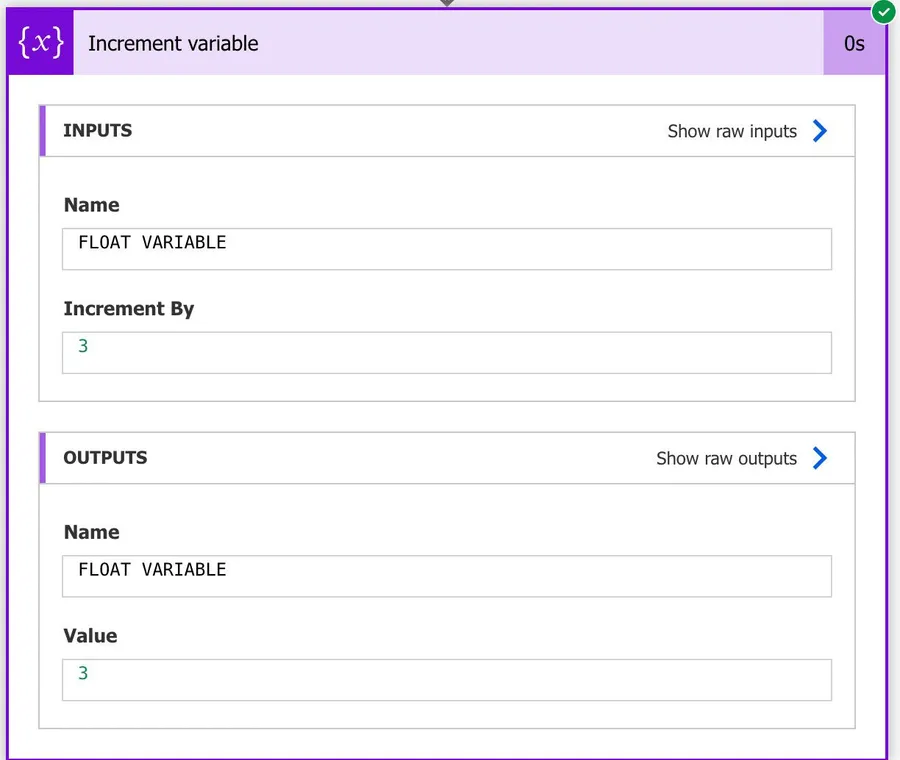The width and height of the screenshot is (900, 760).
Task: Click the connector arrow above the action card
Action: (x=447, y=4)
